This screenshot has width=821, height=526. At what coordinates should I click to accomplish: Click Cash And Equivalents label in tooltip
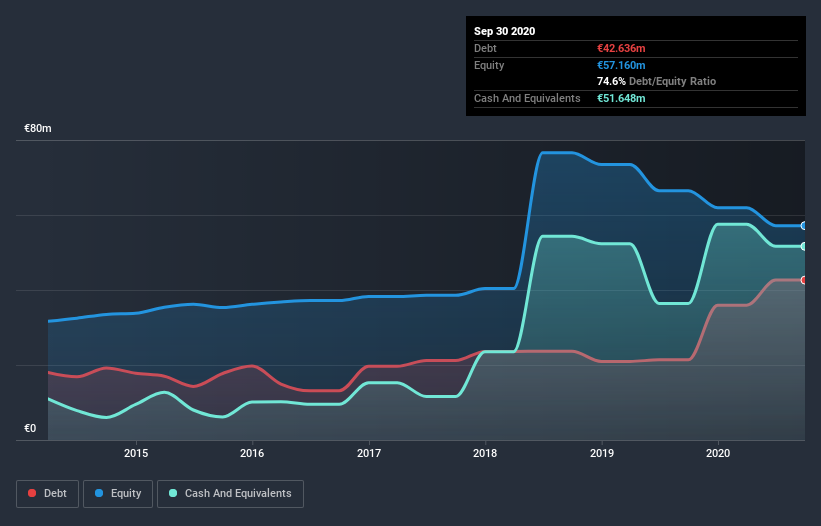[x=527, y=98]
